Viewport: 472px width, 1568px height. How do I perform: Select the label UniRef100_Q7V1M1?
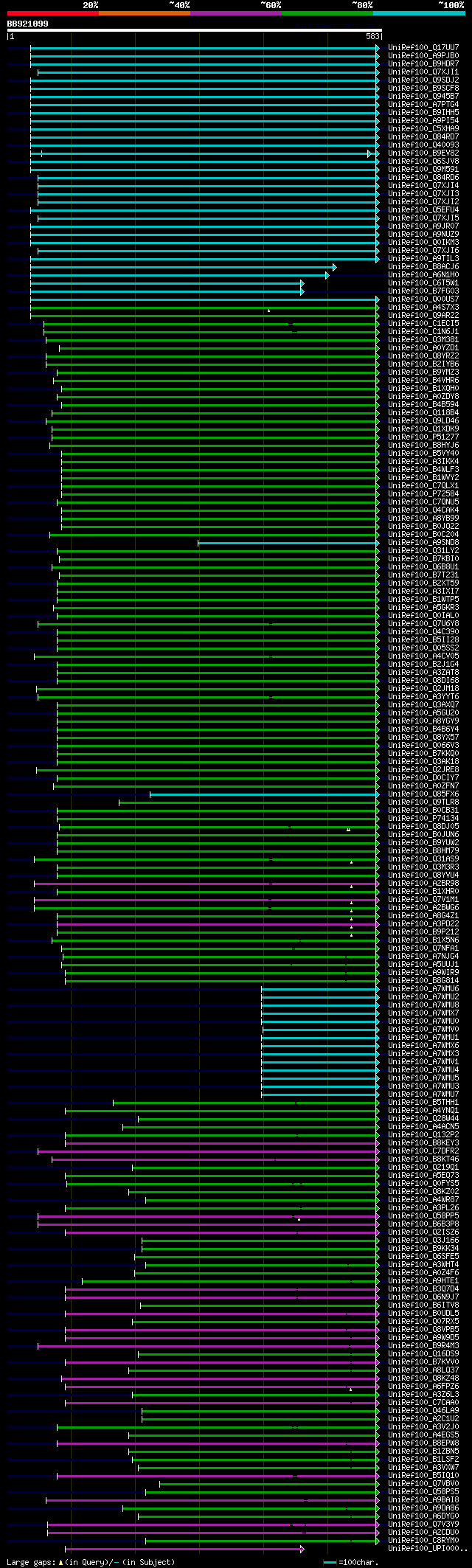pyautogui.click(x=423, y=899)
